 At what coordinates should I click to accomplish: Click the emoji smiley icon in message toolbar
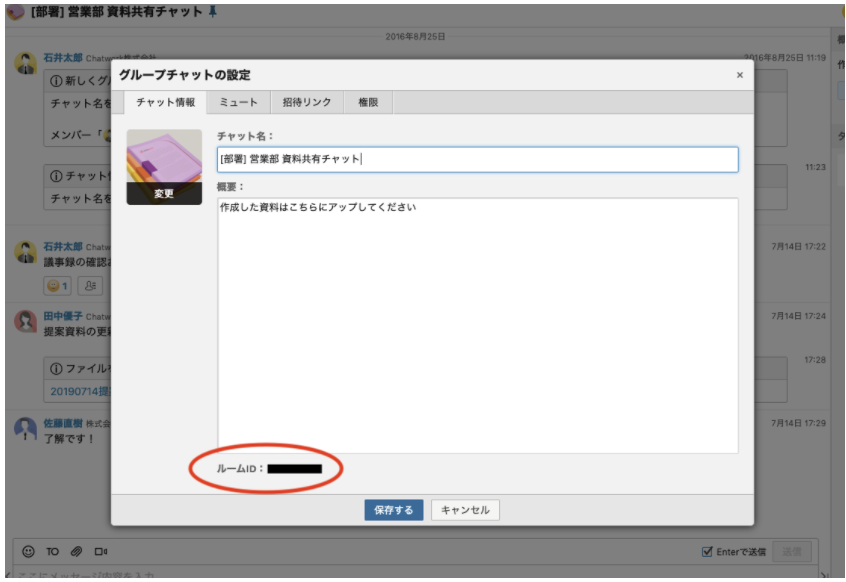[28, 551]
